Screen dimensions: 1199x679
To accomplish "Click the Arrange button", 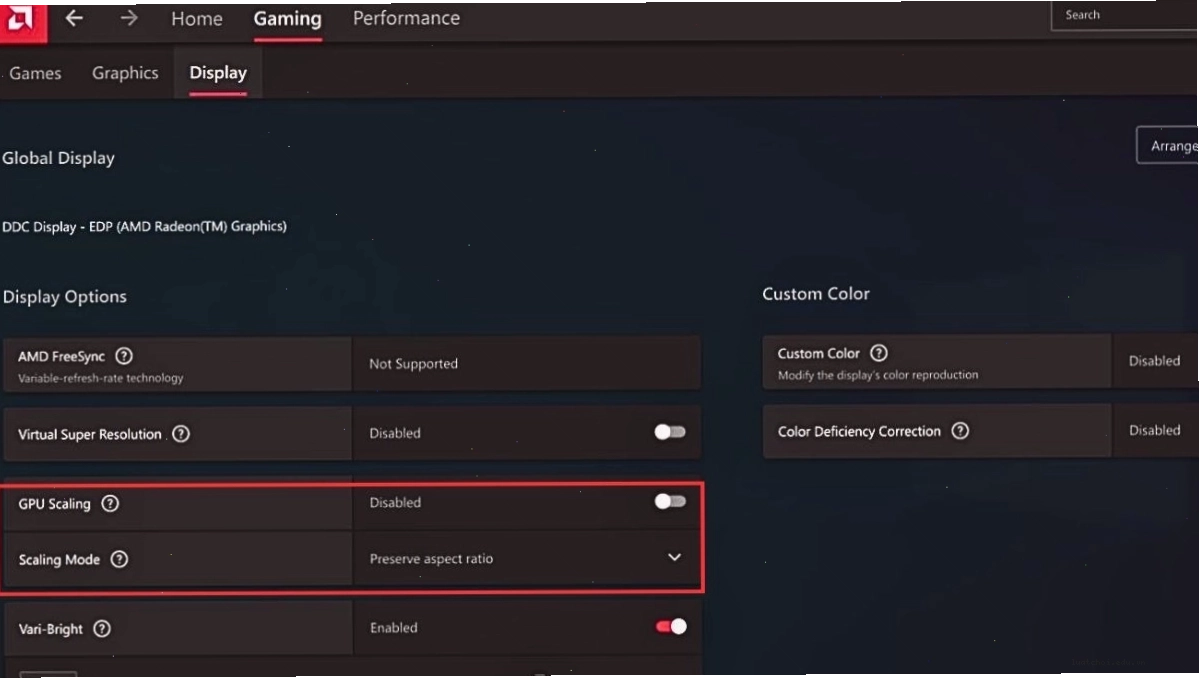I will click(1168, 145).
